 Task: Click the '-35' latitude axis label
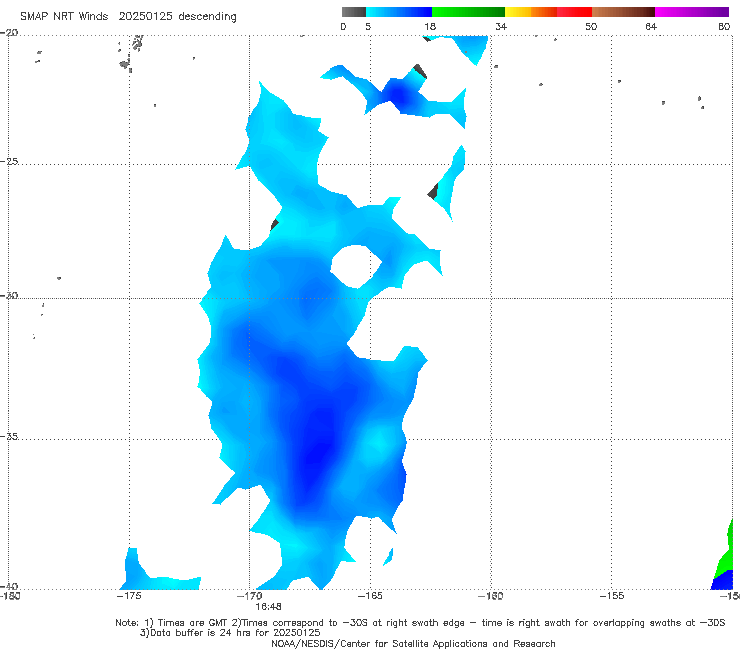coord(9,437)
